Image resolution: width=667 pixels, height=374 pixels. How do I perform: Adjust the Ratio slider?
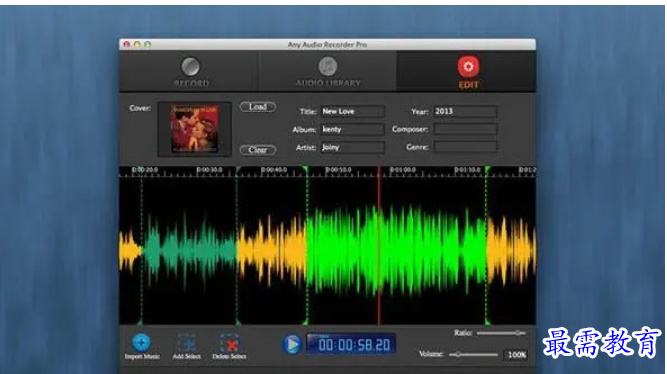[501, 333]
